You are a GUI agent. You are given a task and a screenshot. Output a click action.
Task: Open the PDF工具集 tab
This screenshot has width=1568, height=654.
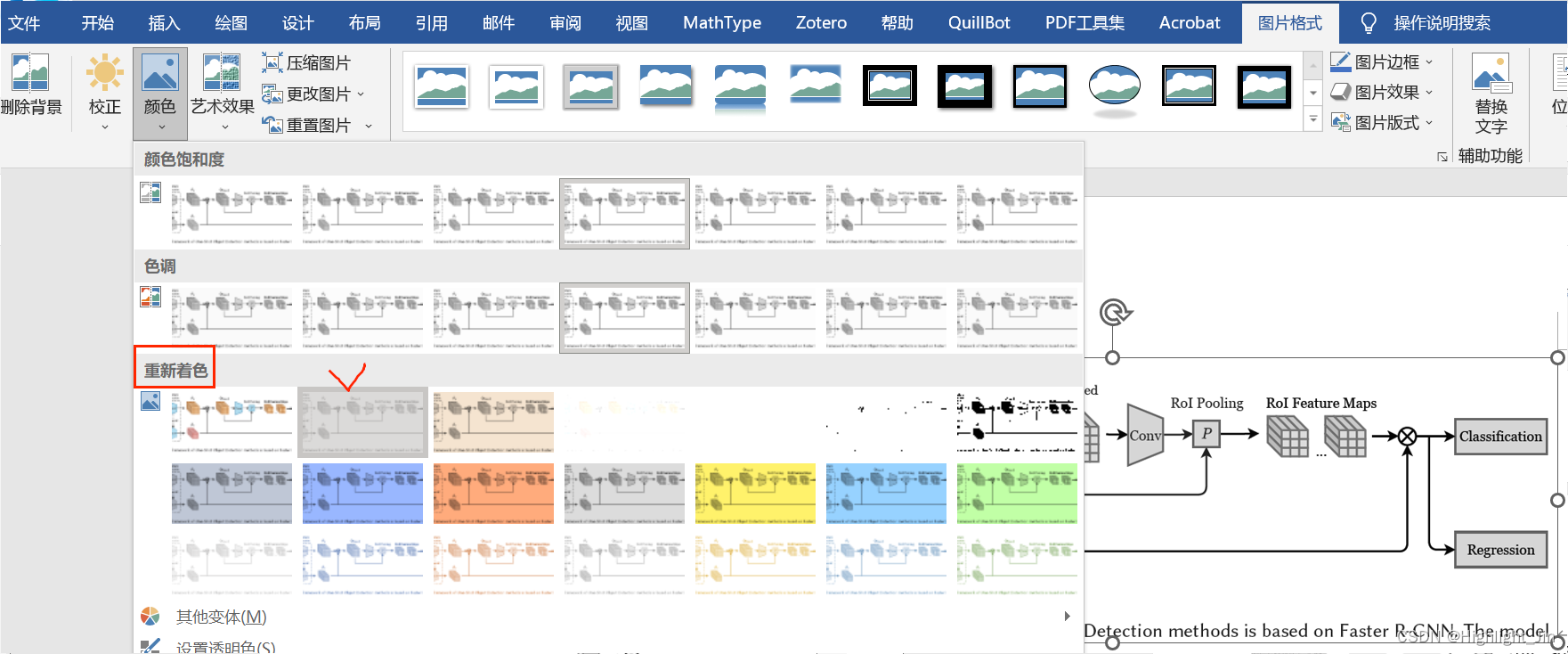[1085, 22]
